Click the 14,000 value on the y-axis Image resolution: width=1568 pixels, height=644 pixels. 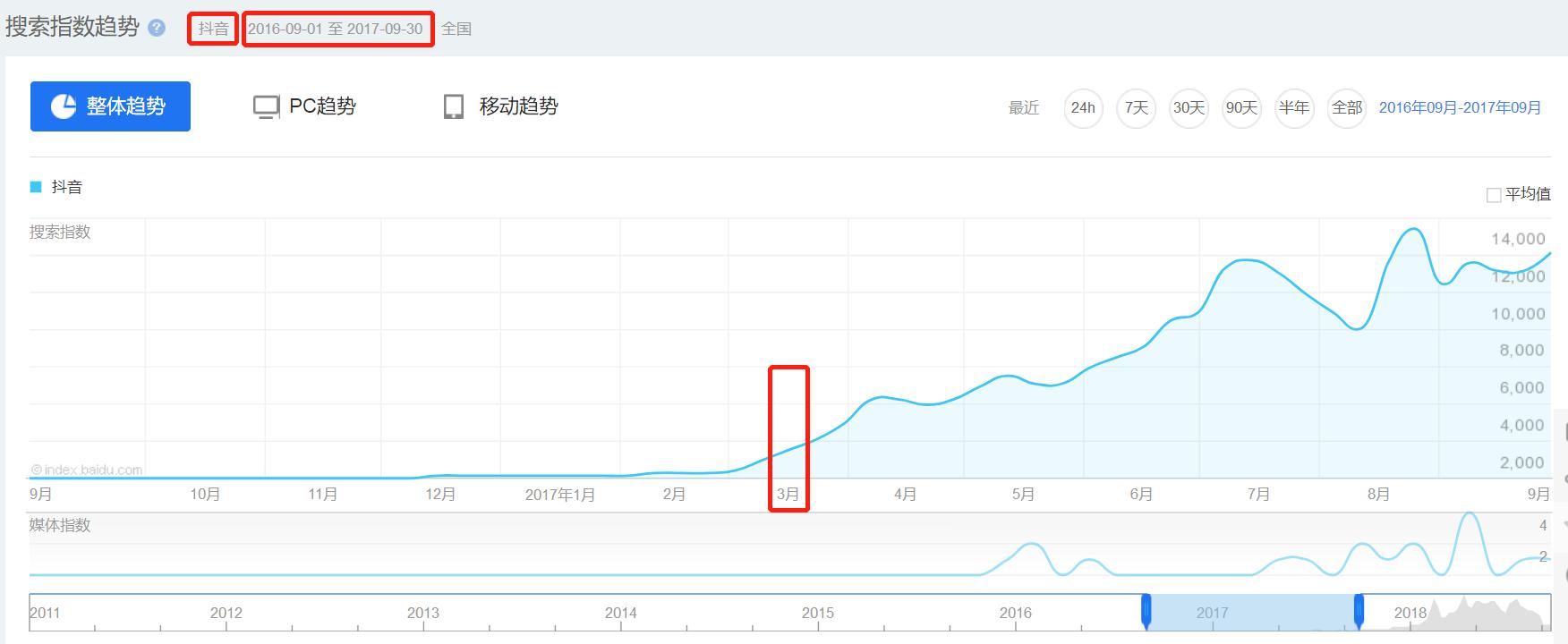(x=1518, y=239)
